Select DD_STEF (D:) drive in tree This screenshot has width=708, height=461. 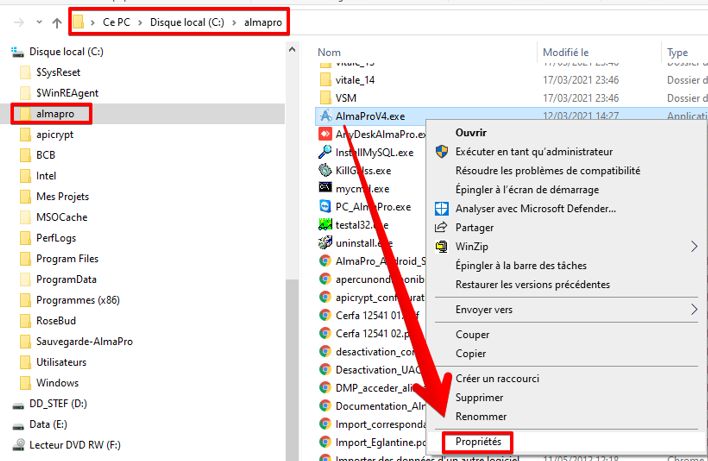pyautogui.click(x=58, y=404)
